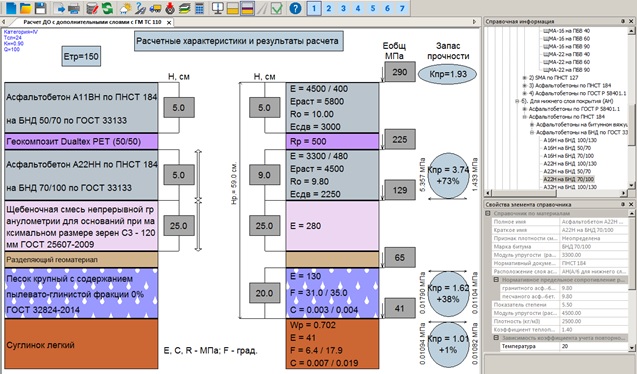Click the blue question mark help icon
The image size is (637, 374).
tap(295, 8)
